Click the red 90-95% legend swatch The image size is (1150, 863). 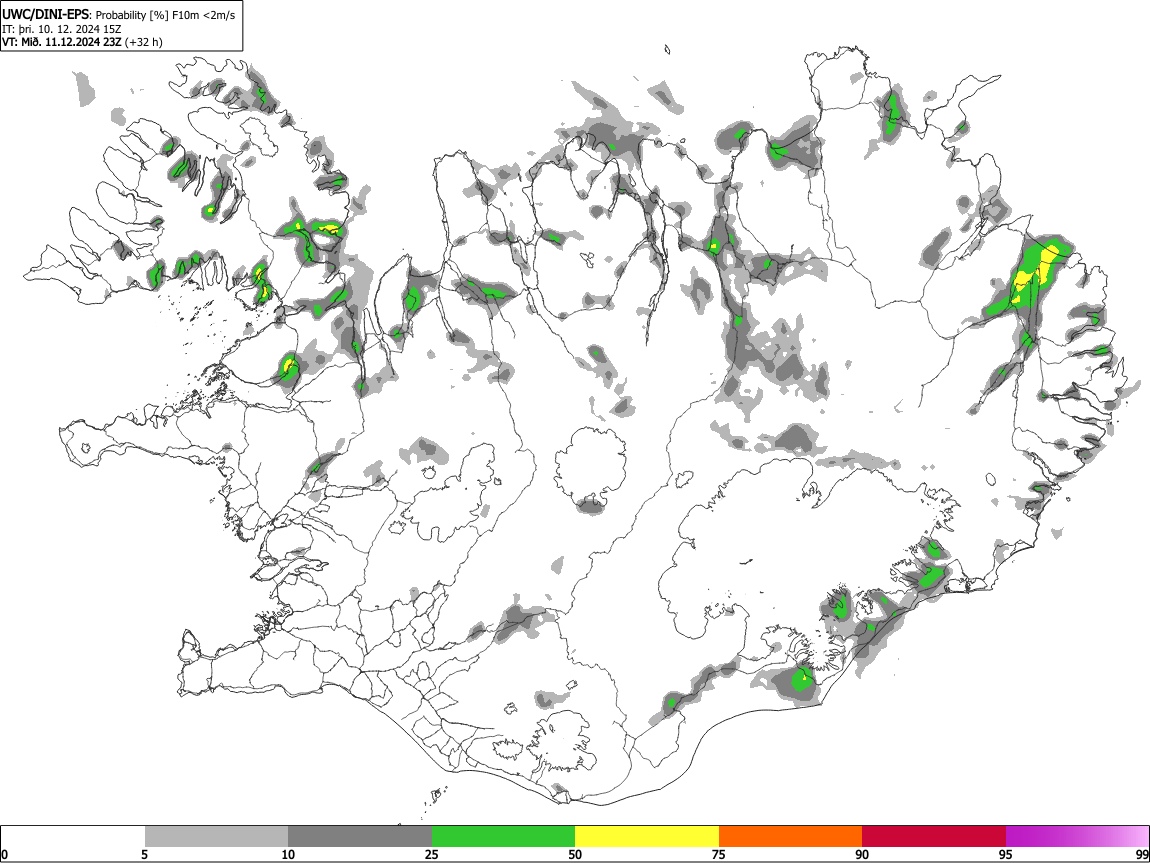(934, 836)
